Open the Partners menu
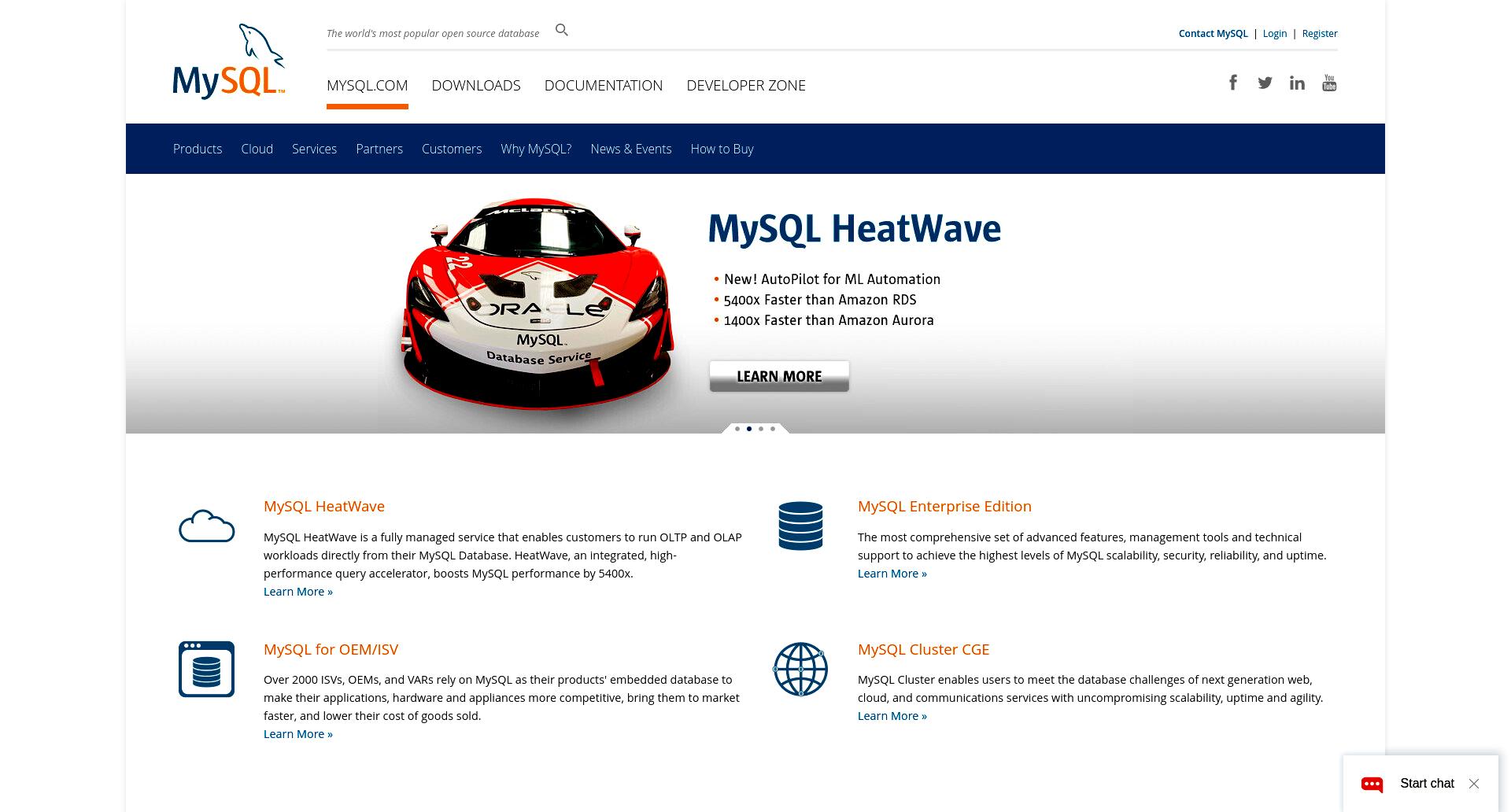Image resolution: width=1511 pixels, height=812 pixels. pos(379,149)
